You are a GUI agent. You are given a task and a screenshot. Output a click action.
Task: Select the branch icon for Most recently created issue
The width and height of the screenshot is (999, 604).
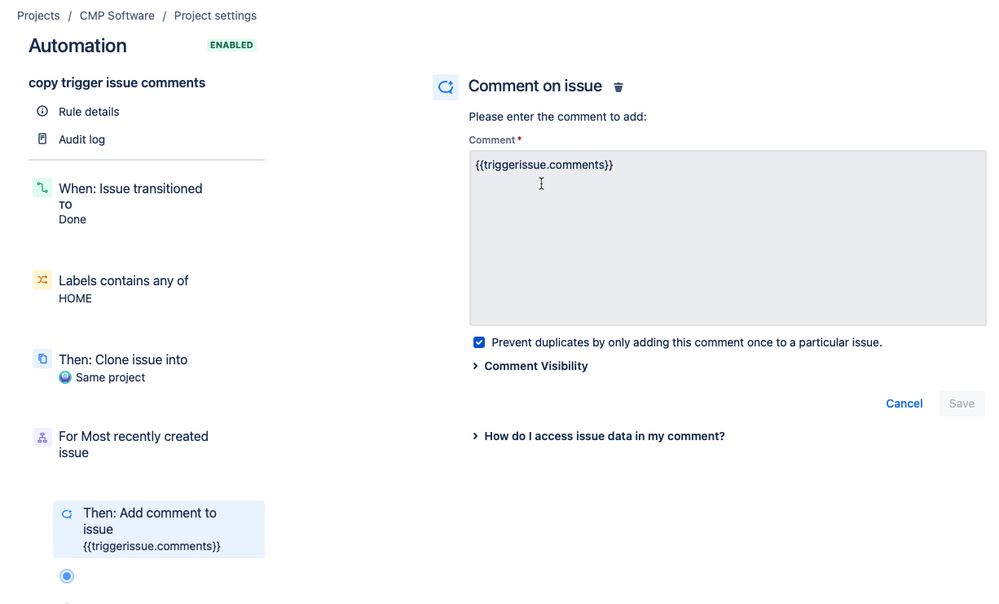42,437
